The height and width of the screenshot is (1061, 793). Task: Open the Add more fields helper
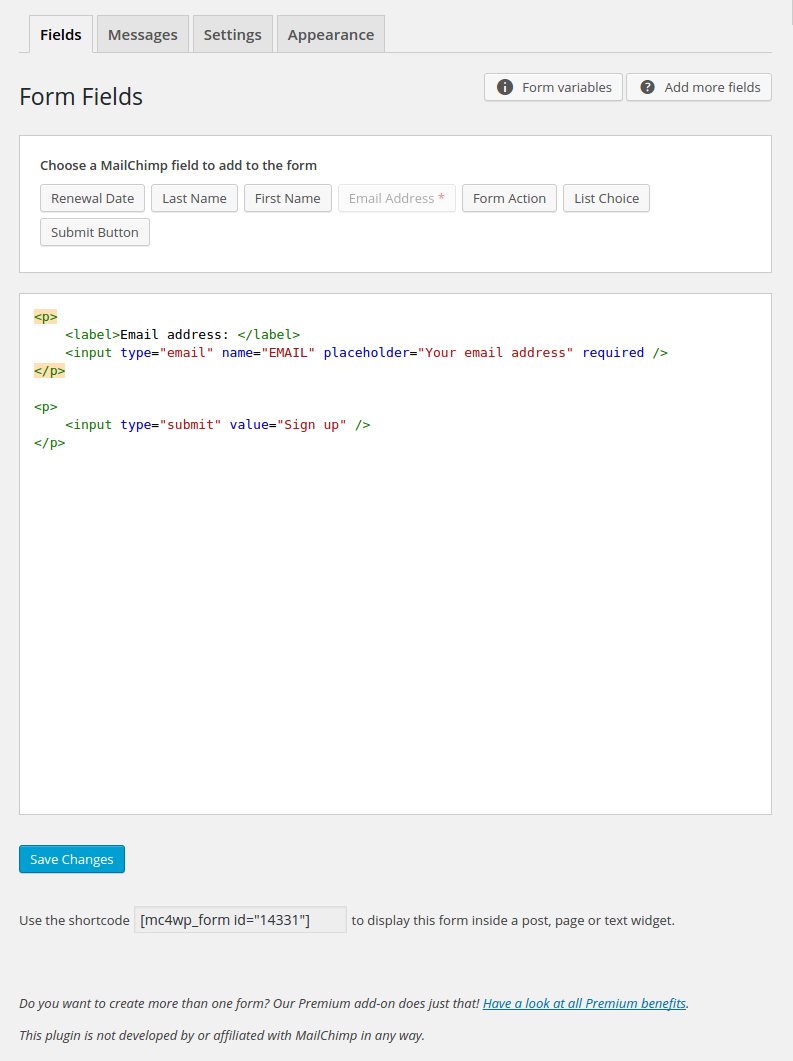698,87
